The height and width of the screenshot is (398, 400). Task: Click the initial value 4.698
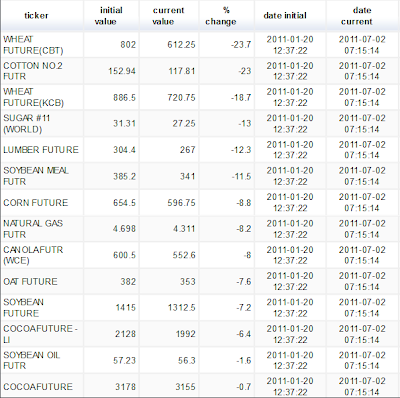124,229
